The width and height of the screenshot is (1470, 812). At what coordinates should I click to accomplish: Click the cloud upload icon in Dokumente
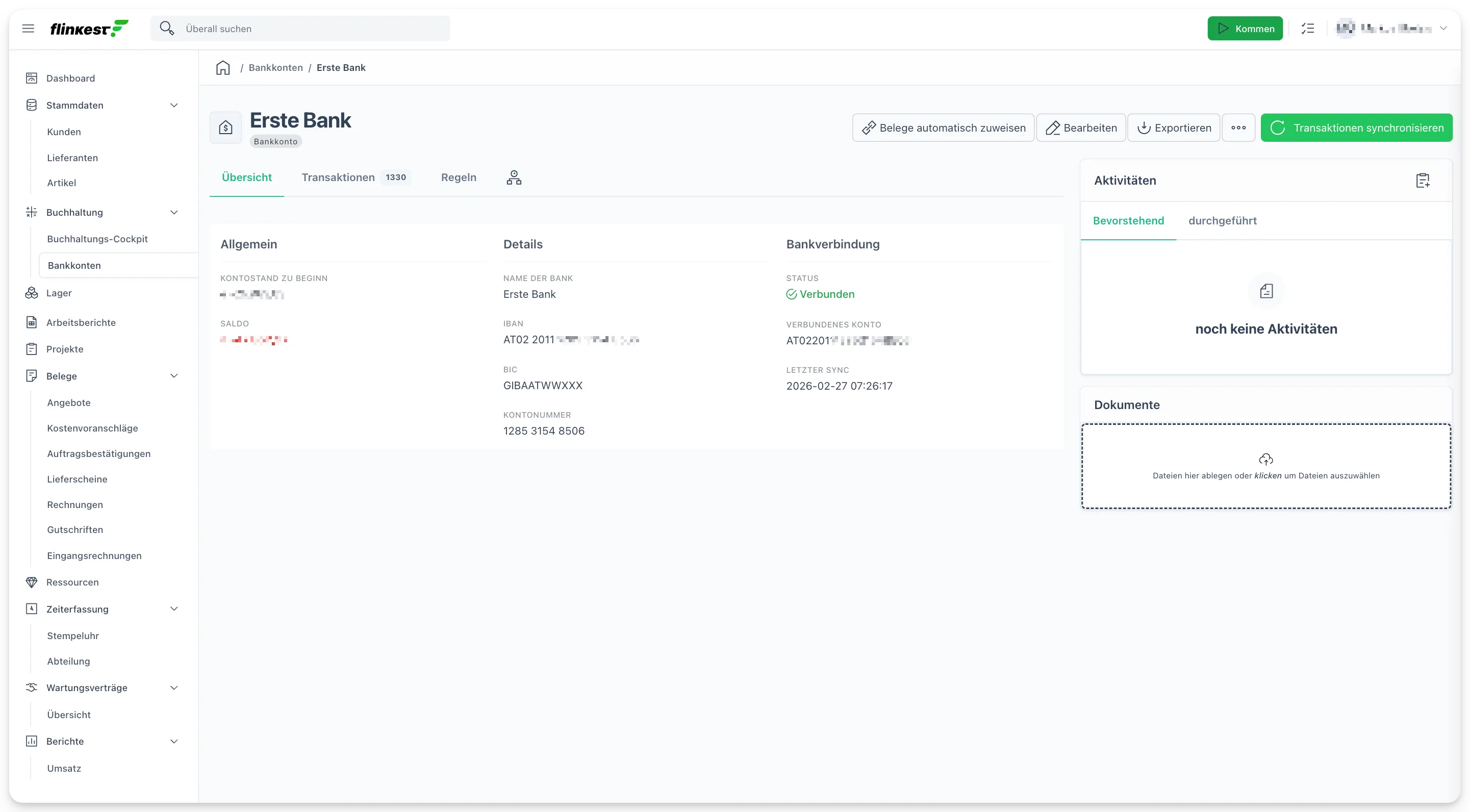[1265, 459]
